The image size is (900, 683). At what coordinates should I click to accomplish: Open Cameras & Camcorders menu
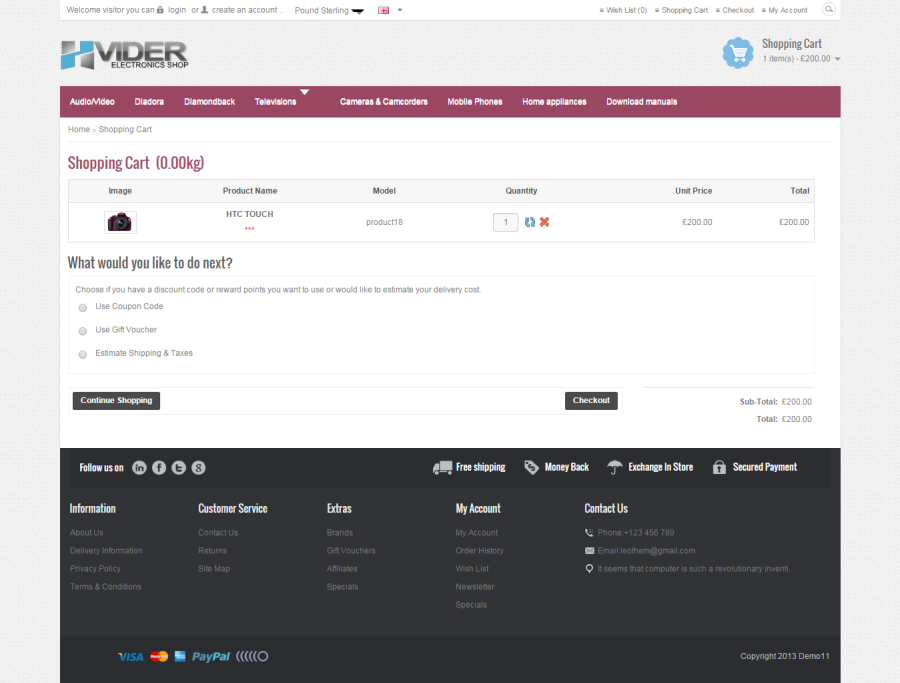(x=383, y=102)
